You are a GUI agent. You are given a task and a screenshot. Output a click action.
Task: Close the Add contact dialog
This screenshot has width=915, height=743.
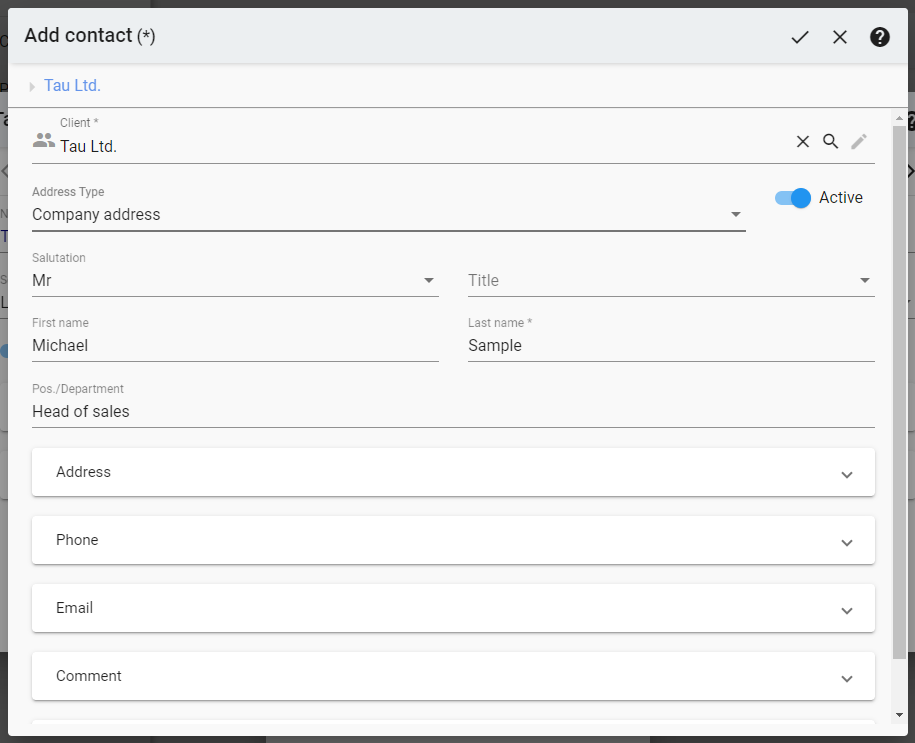pyautogui.click(x=840, y=37)
